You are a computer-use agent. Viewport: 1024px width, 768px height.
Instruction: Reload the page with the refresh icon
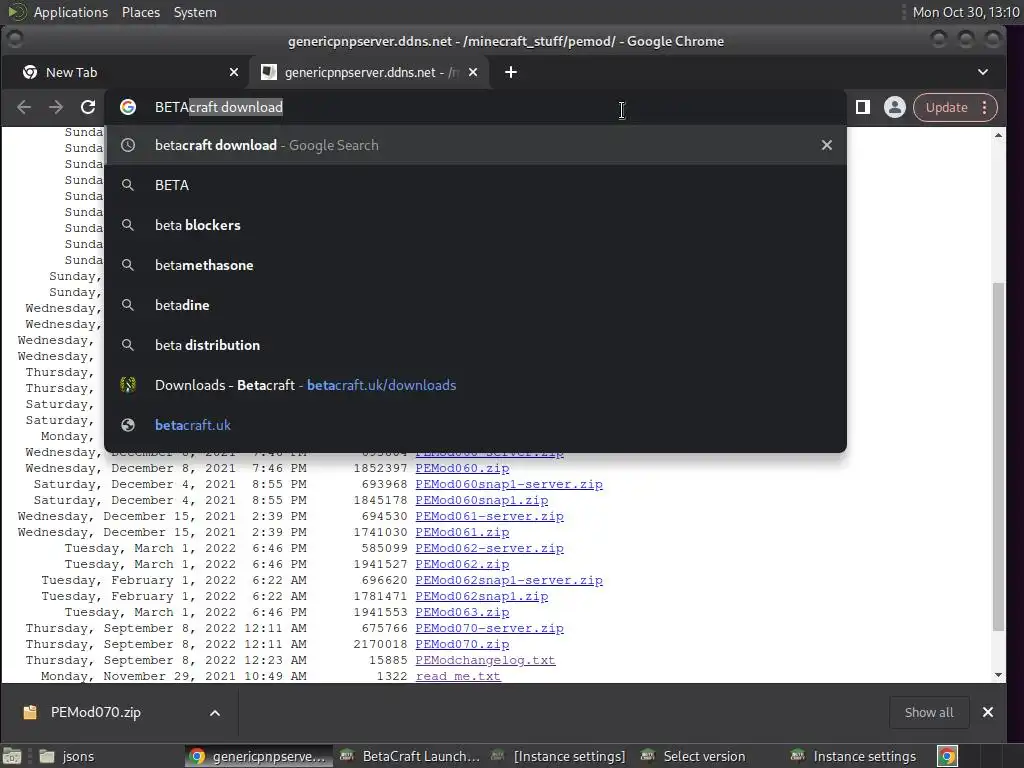pyautogui.click(x=88, y=107)
